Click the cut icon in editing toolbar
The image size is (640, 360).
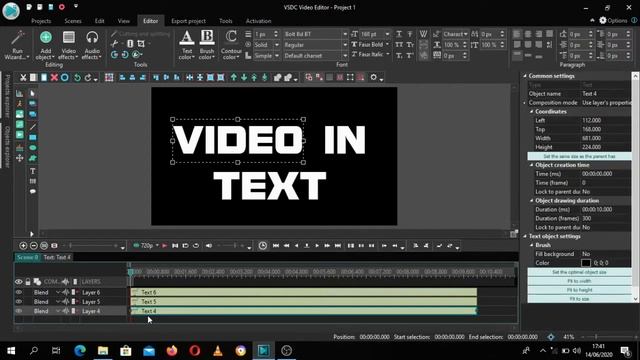pos(23,77)
